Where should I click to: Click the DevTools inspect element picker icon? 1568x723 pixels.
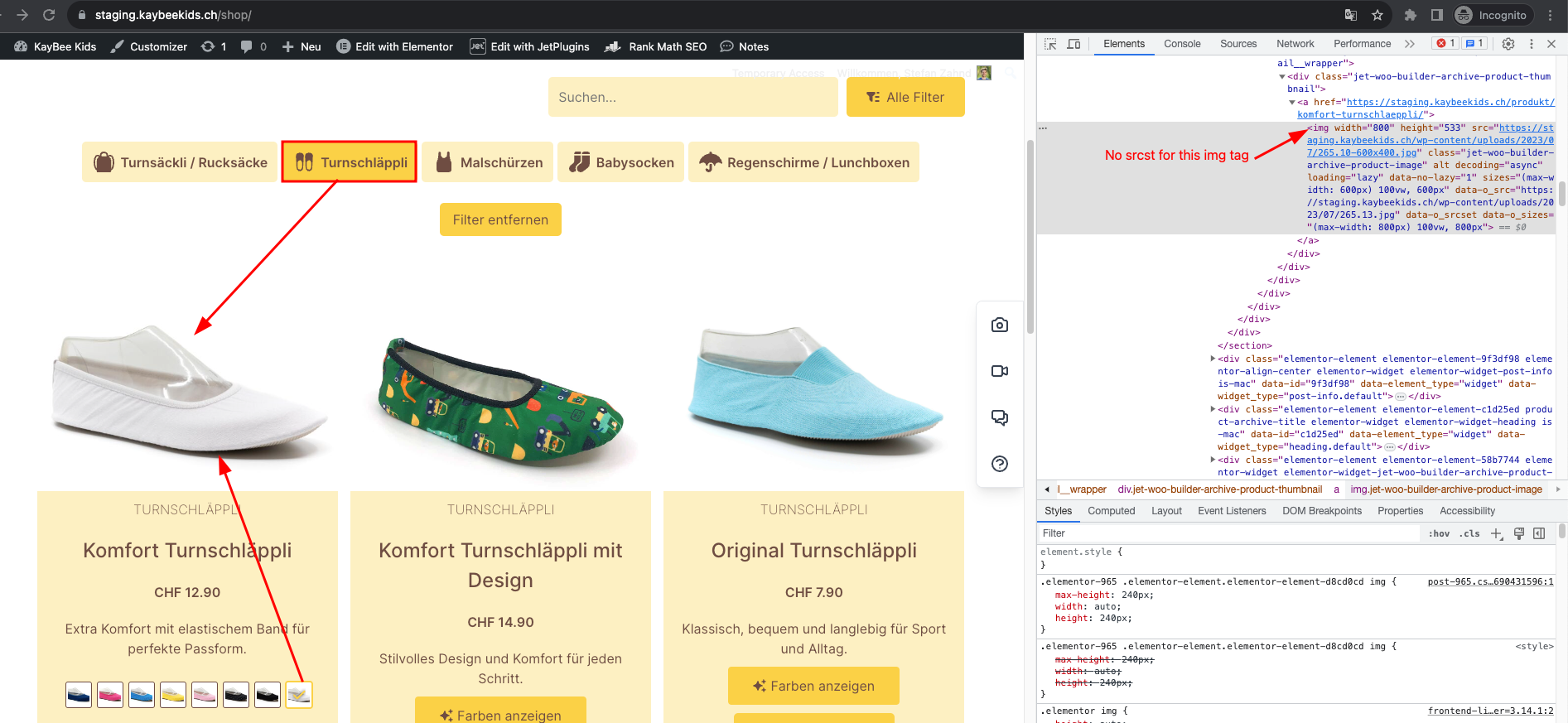pyautogui.click(x=1050, y=44)
